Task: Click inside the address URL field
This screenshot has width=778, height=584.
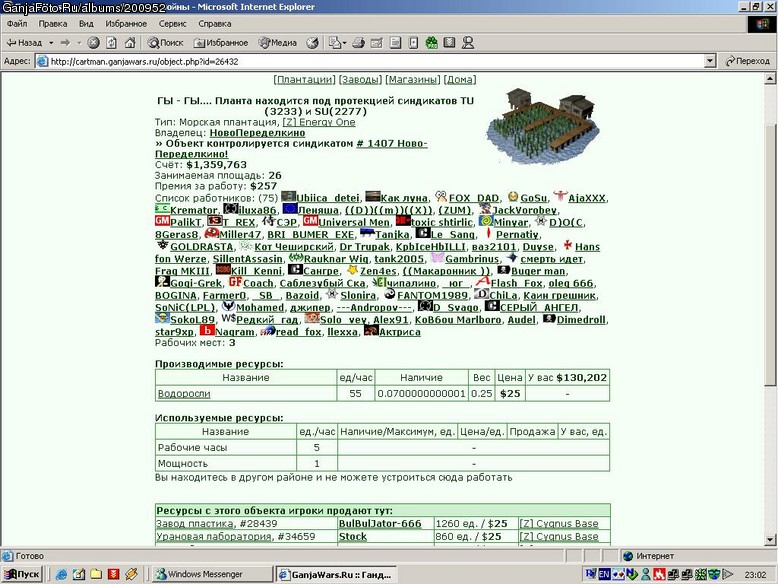Action: pyautogui.click(x=370, y=61)
